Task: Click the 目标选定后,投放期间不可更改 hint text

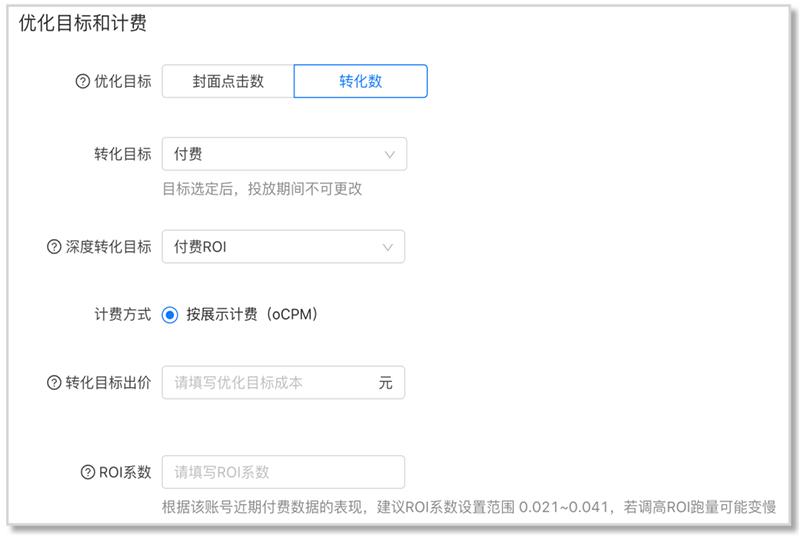Action: (262, 188)
